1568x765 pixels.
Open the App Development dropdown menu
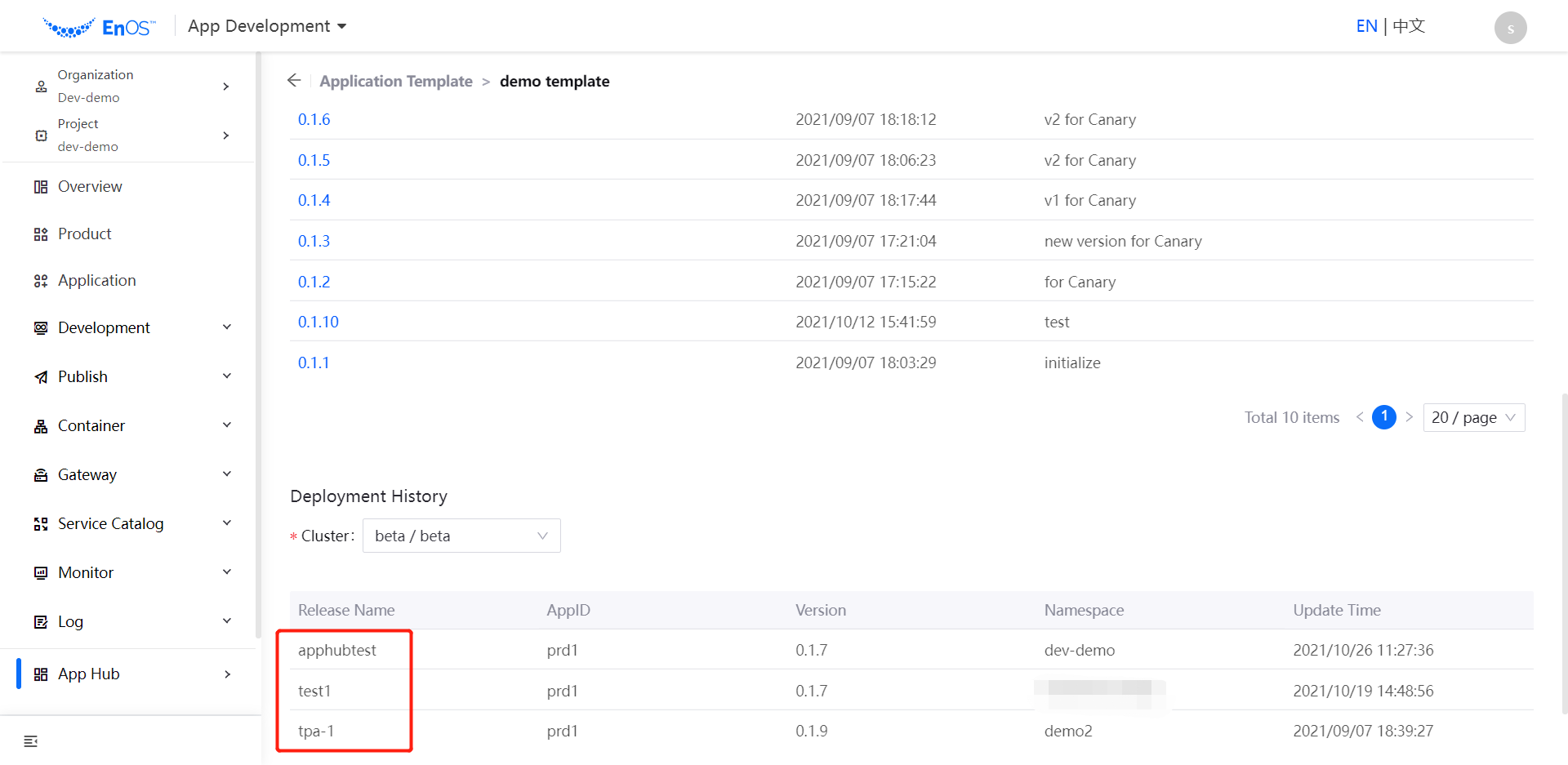267,26
